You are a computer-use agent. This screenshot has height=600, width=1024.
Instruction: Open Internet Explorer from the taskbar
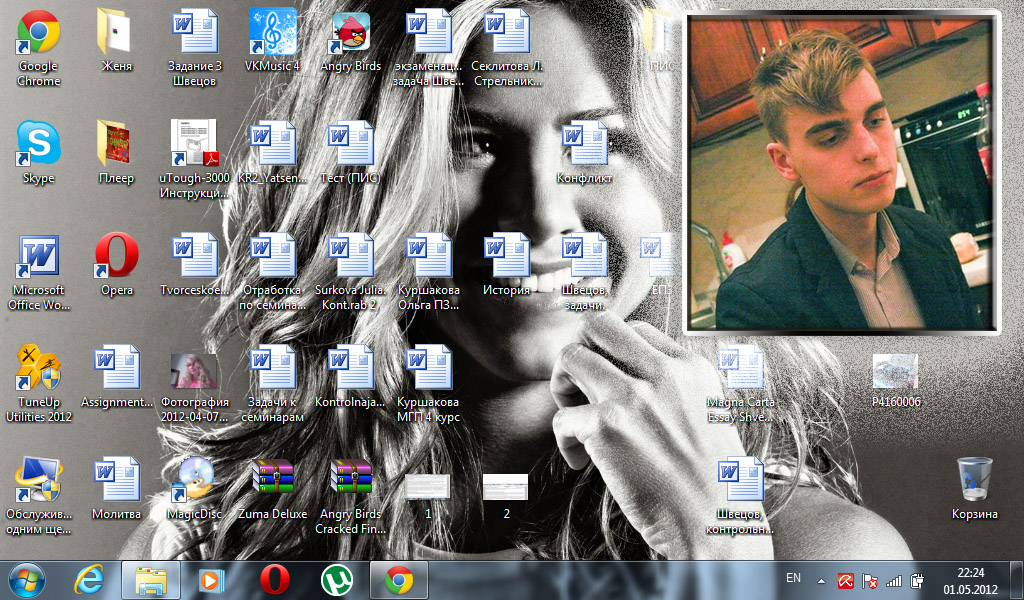click(x=89, y=580)
